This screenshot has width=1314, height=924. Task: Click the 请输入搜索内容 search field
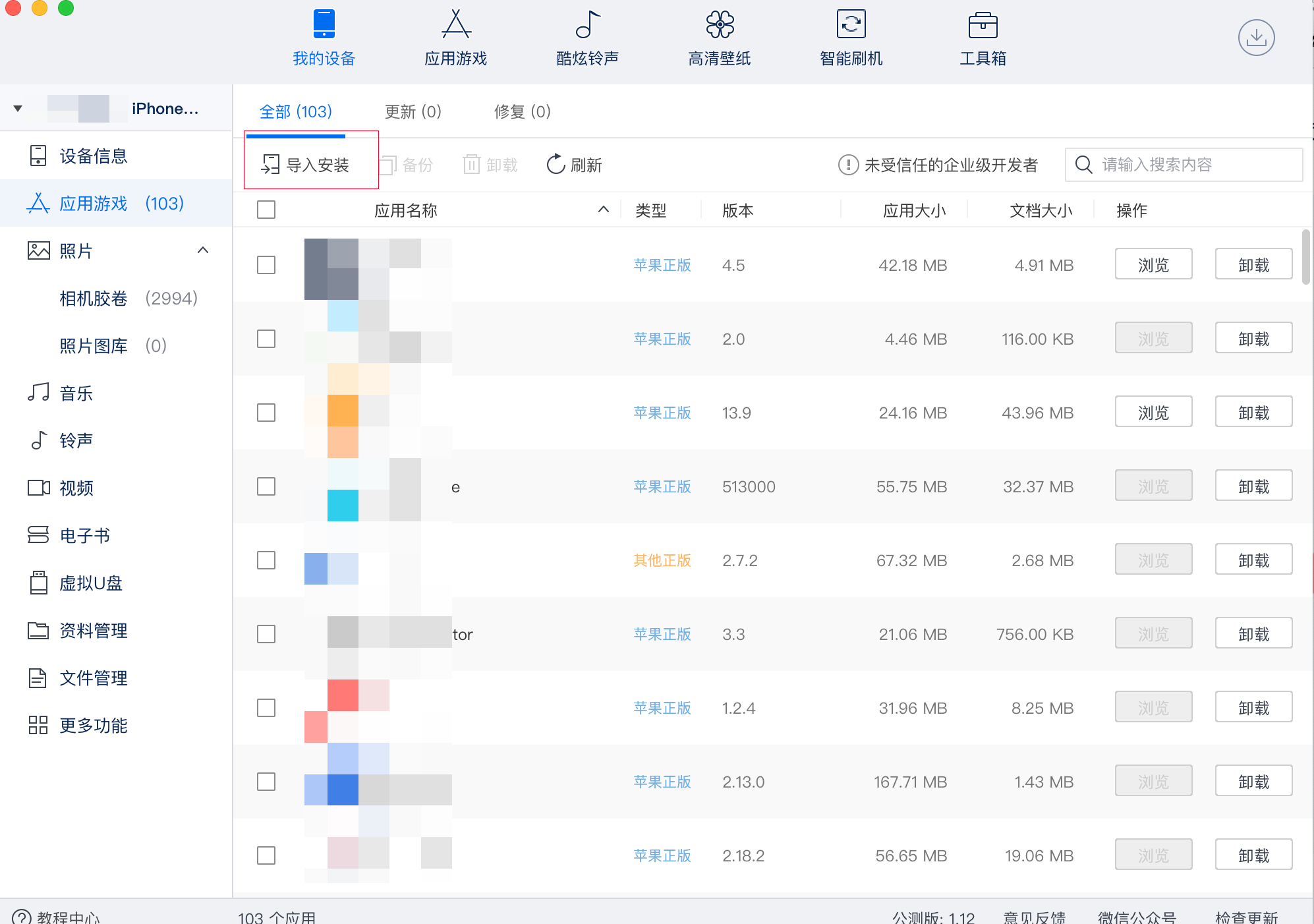pos(1184,164)
